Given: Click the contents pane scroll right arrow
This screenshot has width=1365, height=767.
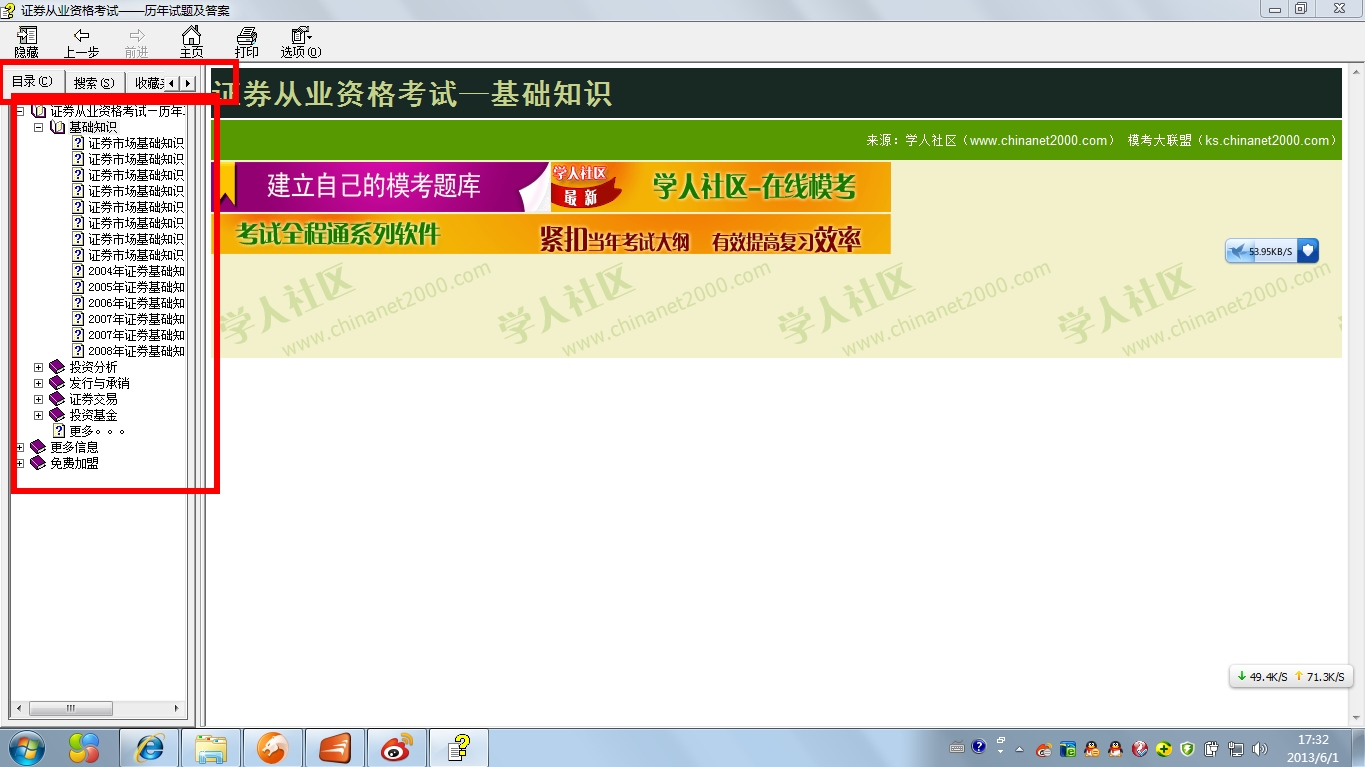Looking at the screenshot, I should [178, 708].
